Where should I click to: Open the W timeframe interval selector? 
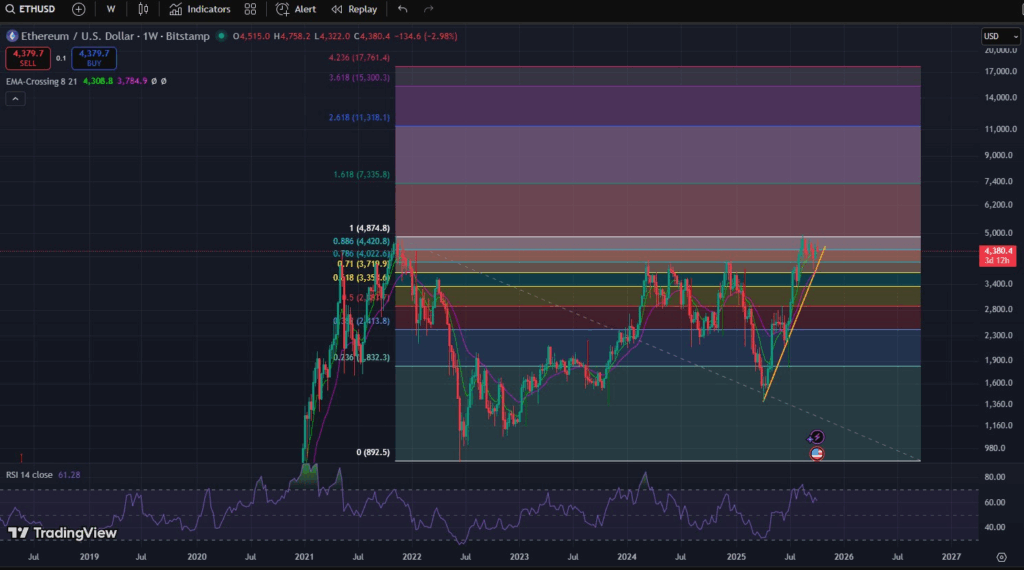110,9
